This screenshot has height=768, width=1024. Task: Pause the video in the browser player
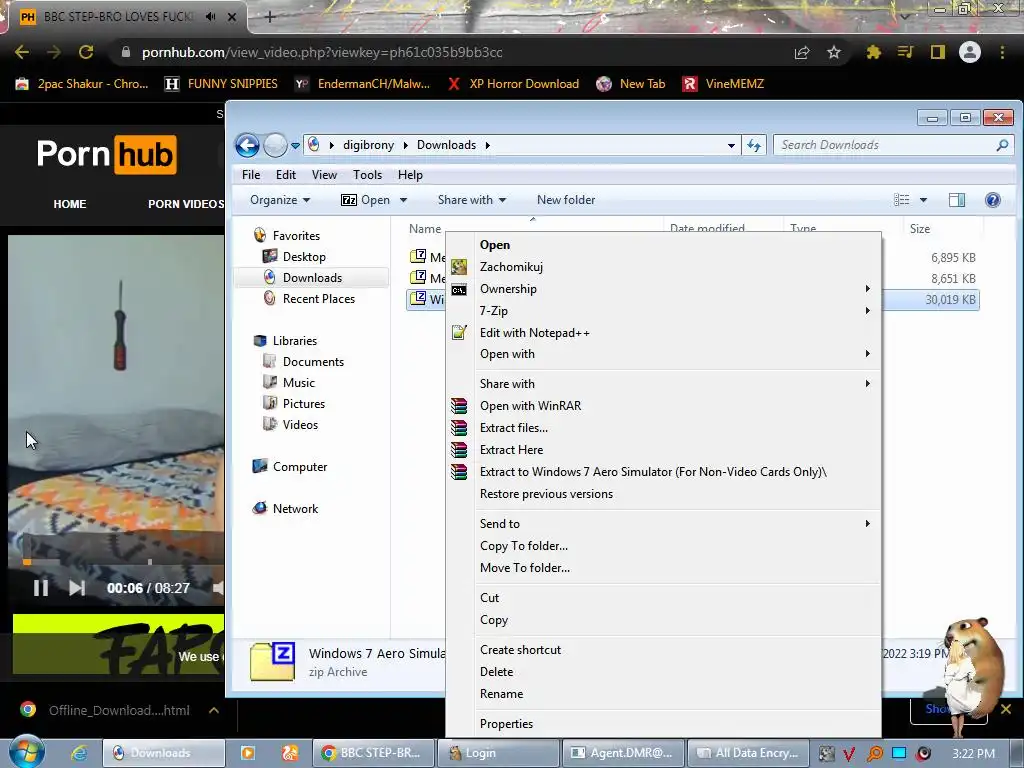coord(40,588)
